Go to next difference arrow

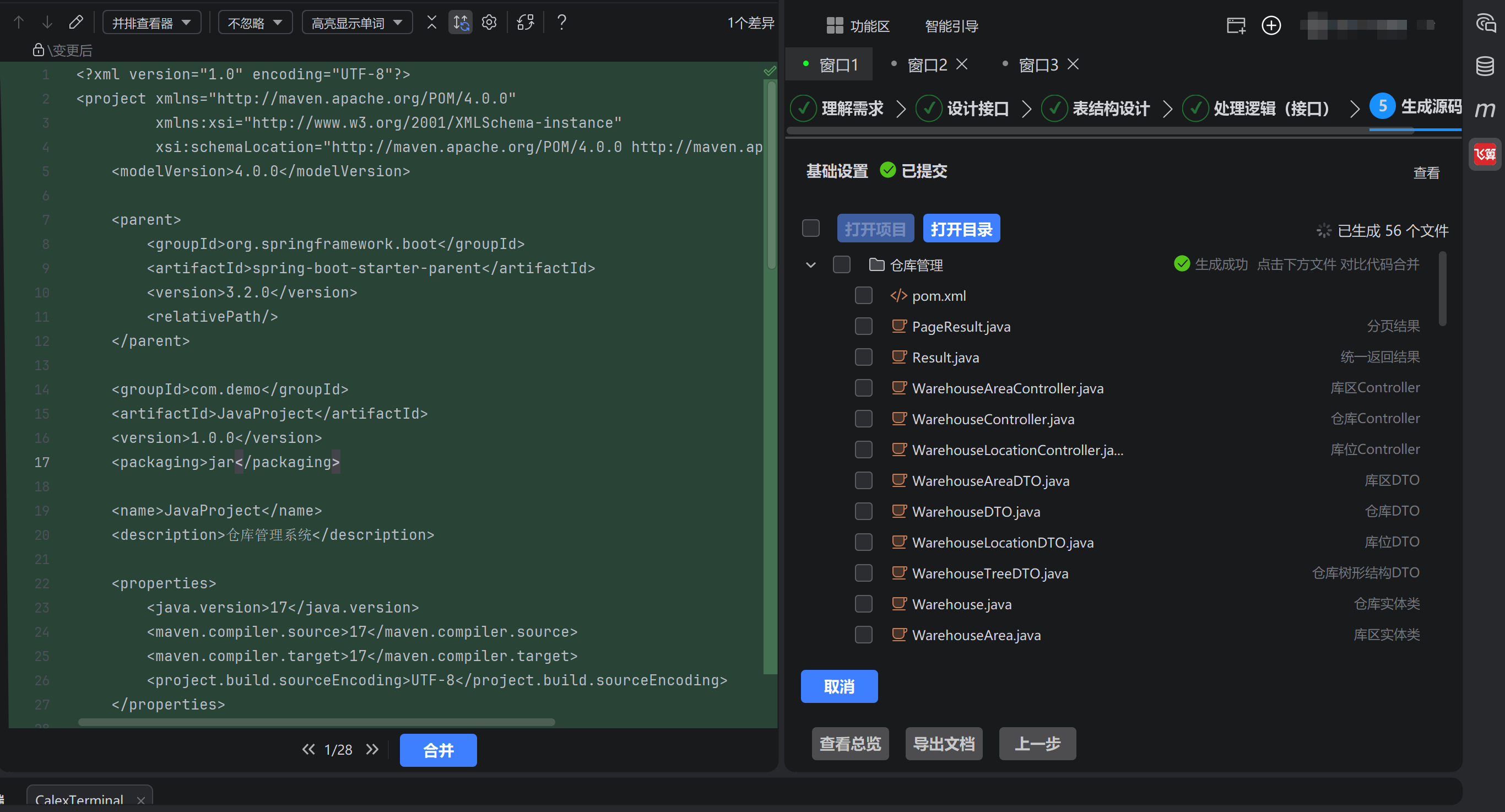[47, 23]
